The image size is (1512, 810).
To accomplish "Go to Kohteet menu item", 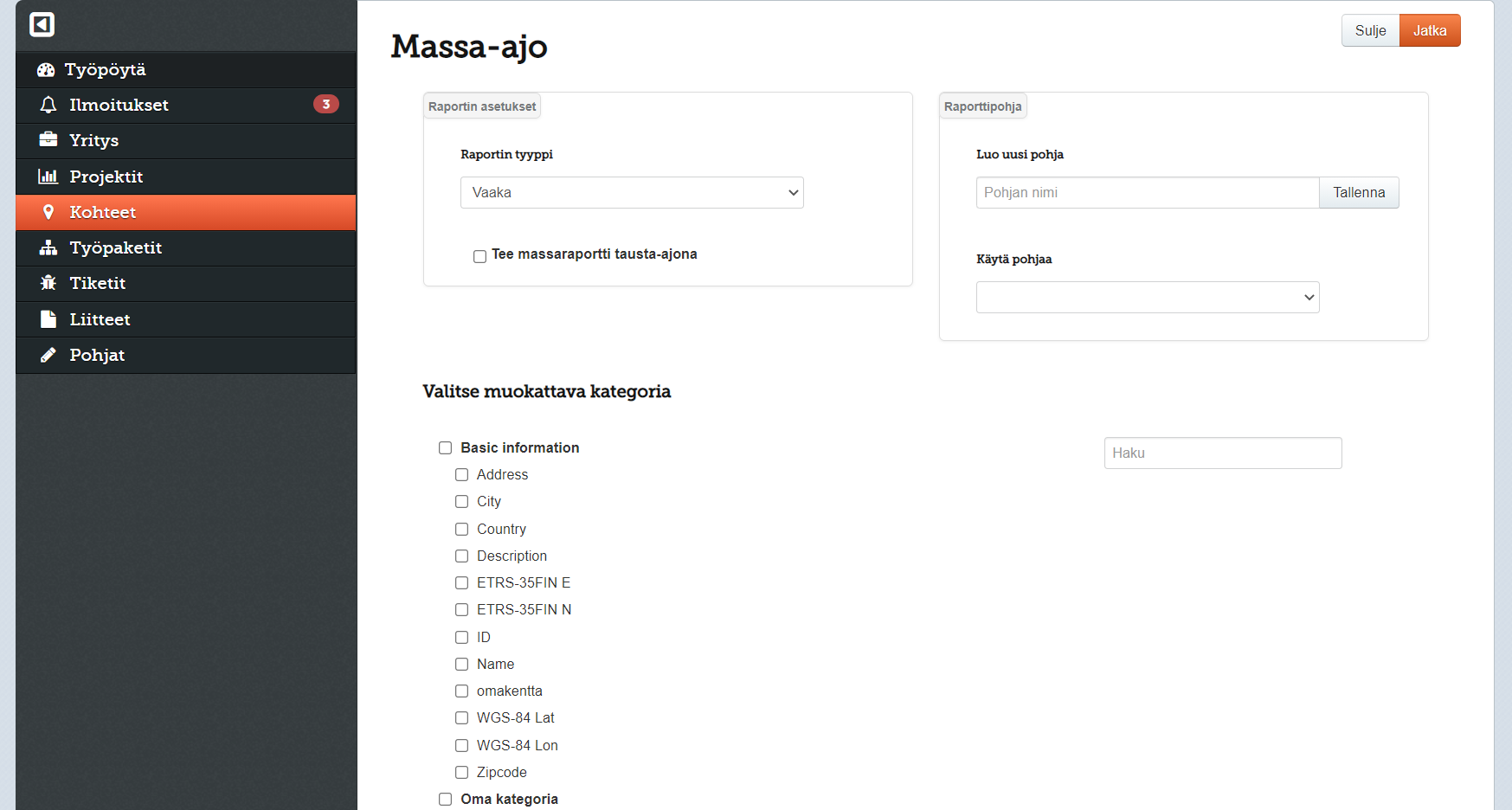I will pos(103,212).
